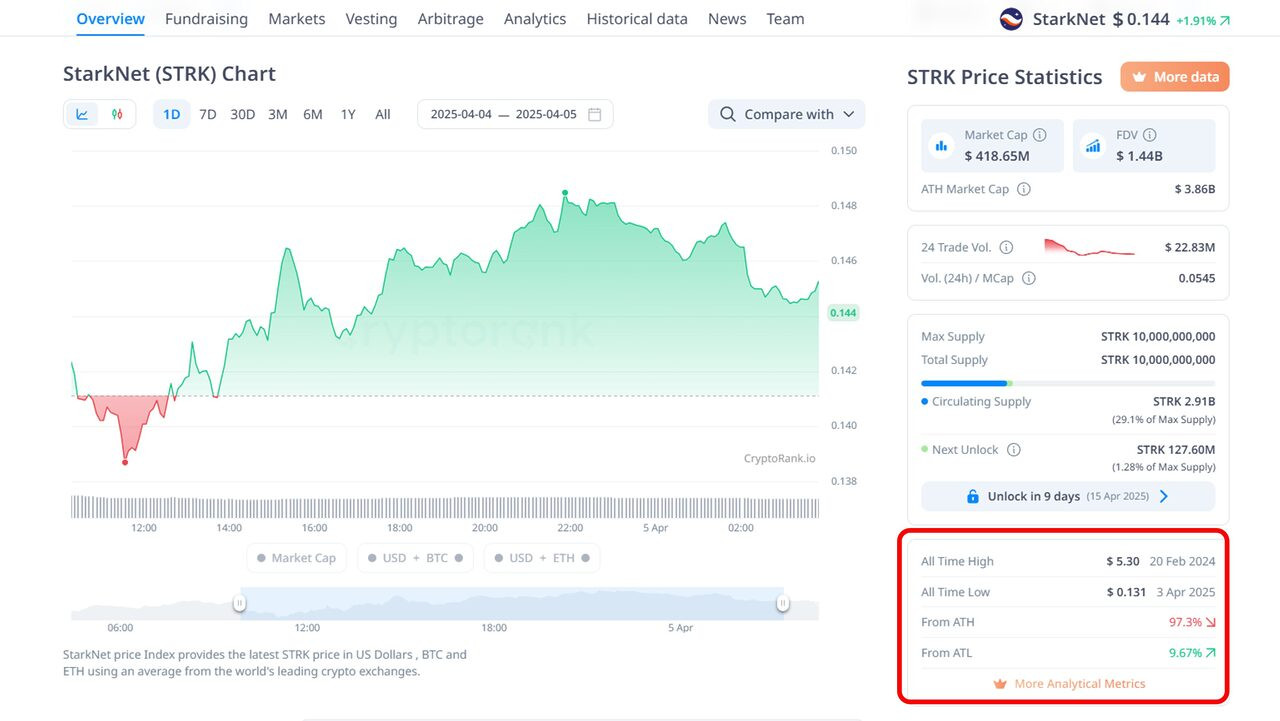Open More Analytical Metrics link
1280x721 pixels.
pyautogui.click(x=1068, y=684)
